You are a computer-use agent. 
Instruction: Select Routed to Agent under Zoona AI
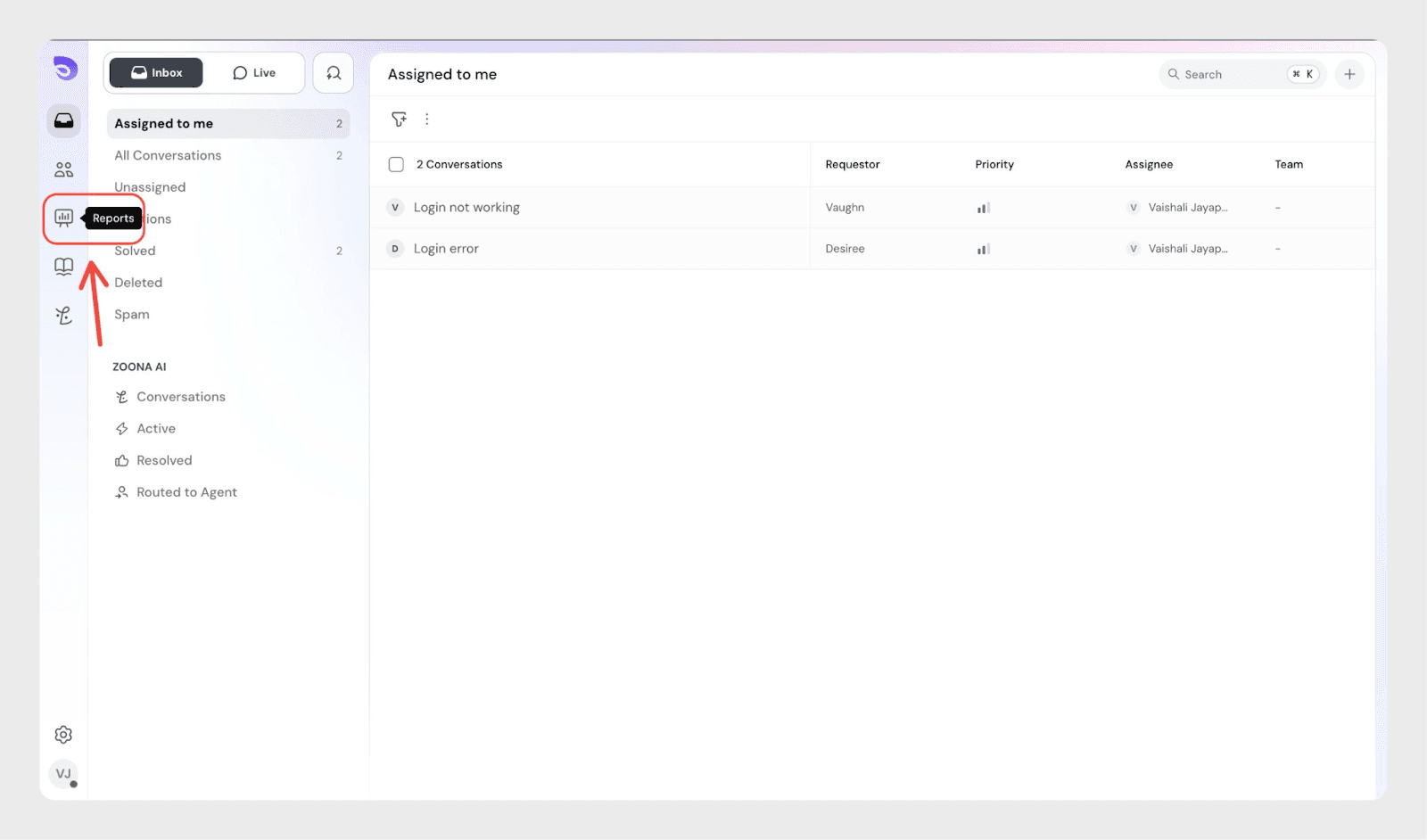pyautogui.click(x=186, y=492)
